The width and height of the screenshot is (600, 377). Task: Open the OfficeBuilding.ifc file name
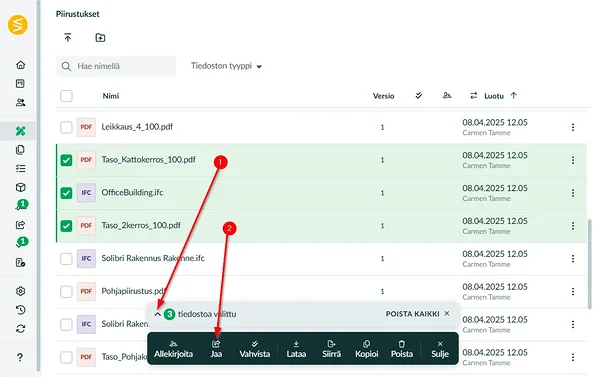(x=132, y=193)
